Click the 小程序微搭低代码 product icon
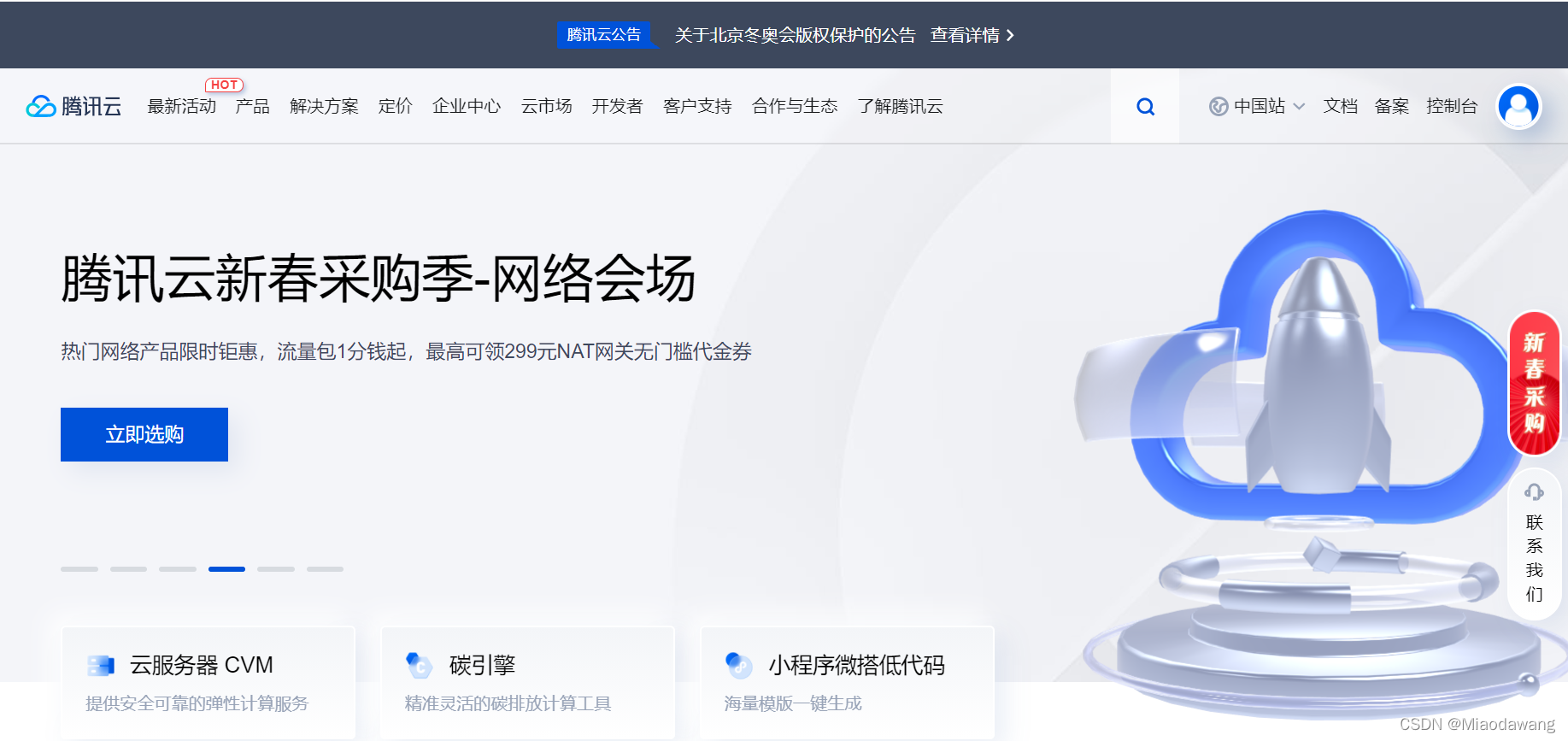 738,664
